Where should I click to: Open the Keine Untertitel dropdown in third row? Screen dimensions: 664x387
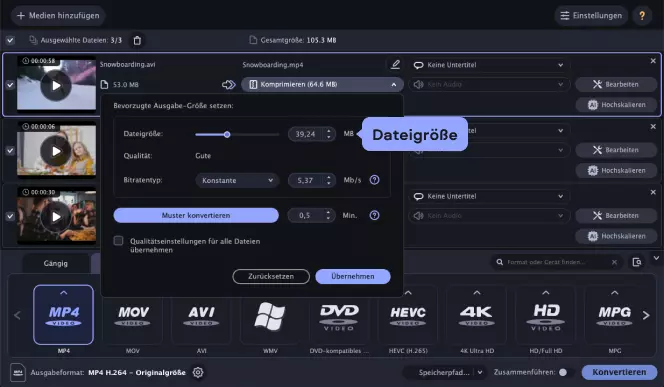coord(489,196)
